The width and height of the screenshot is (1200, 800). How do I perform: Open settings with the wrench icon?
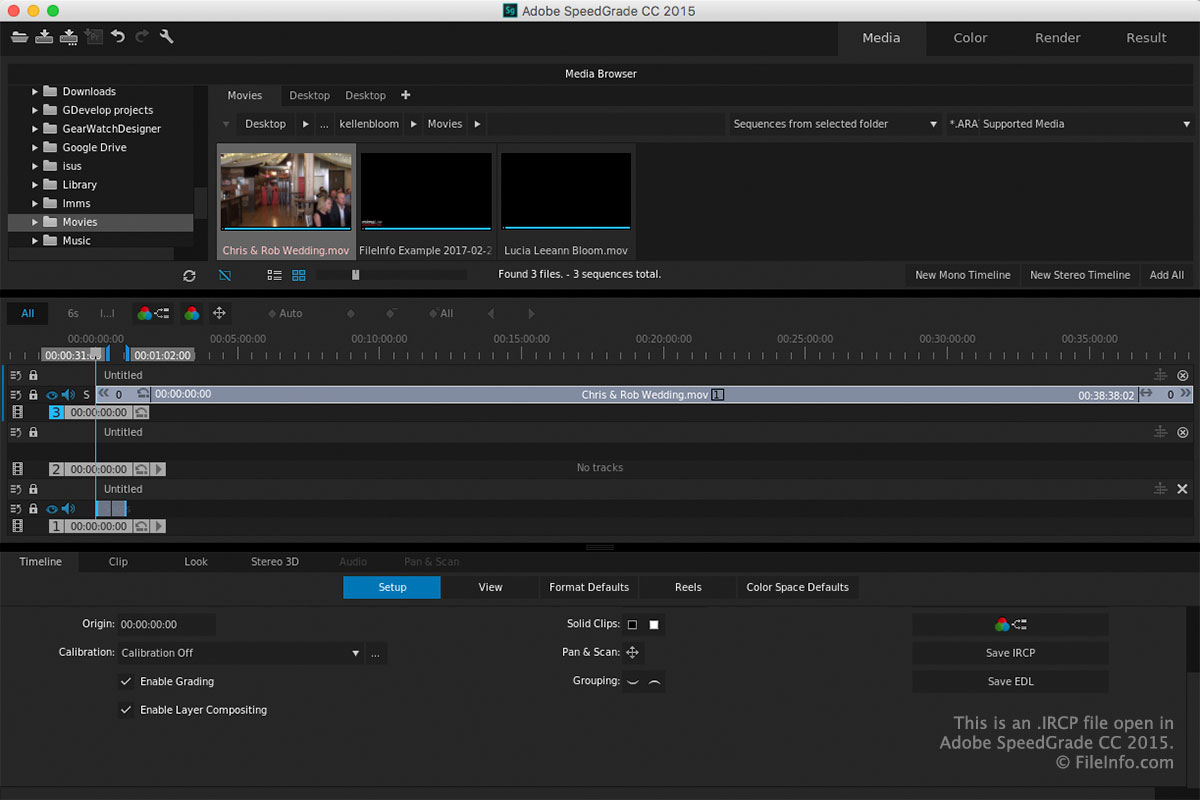coord(167,37)
